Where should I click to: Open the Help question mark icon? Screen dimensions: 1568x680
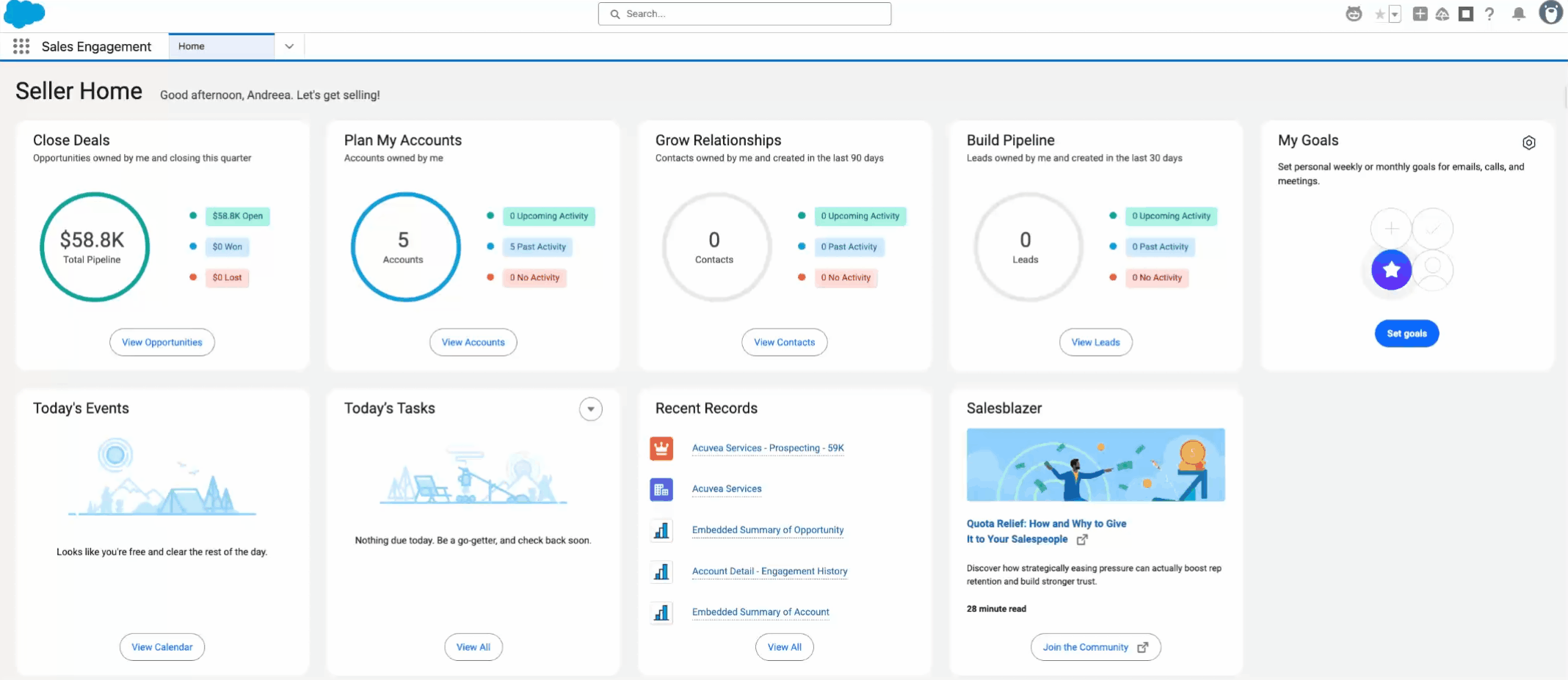[1489, 14]
